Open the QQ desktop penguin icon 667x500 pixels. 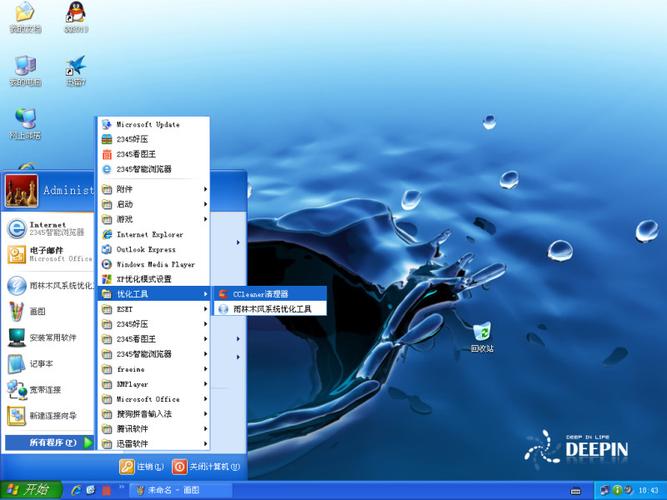coord(76,17)
